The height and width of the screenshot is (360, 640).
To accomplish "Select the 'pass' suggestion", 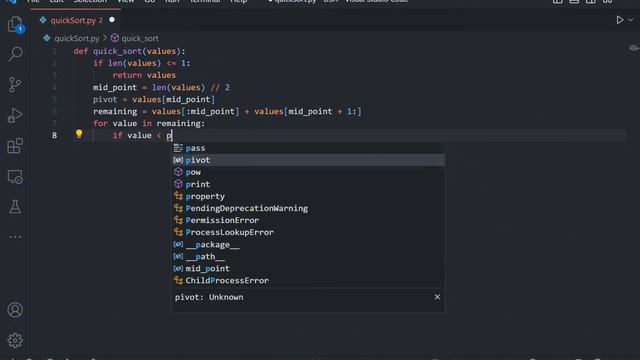I will [308, 148].
